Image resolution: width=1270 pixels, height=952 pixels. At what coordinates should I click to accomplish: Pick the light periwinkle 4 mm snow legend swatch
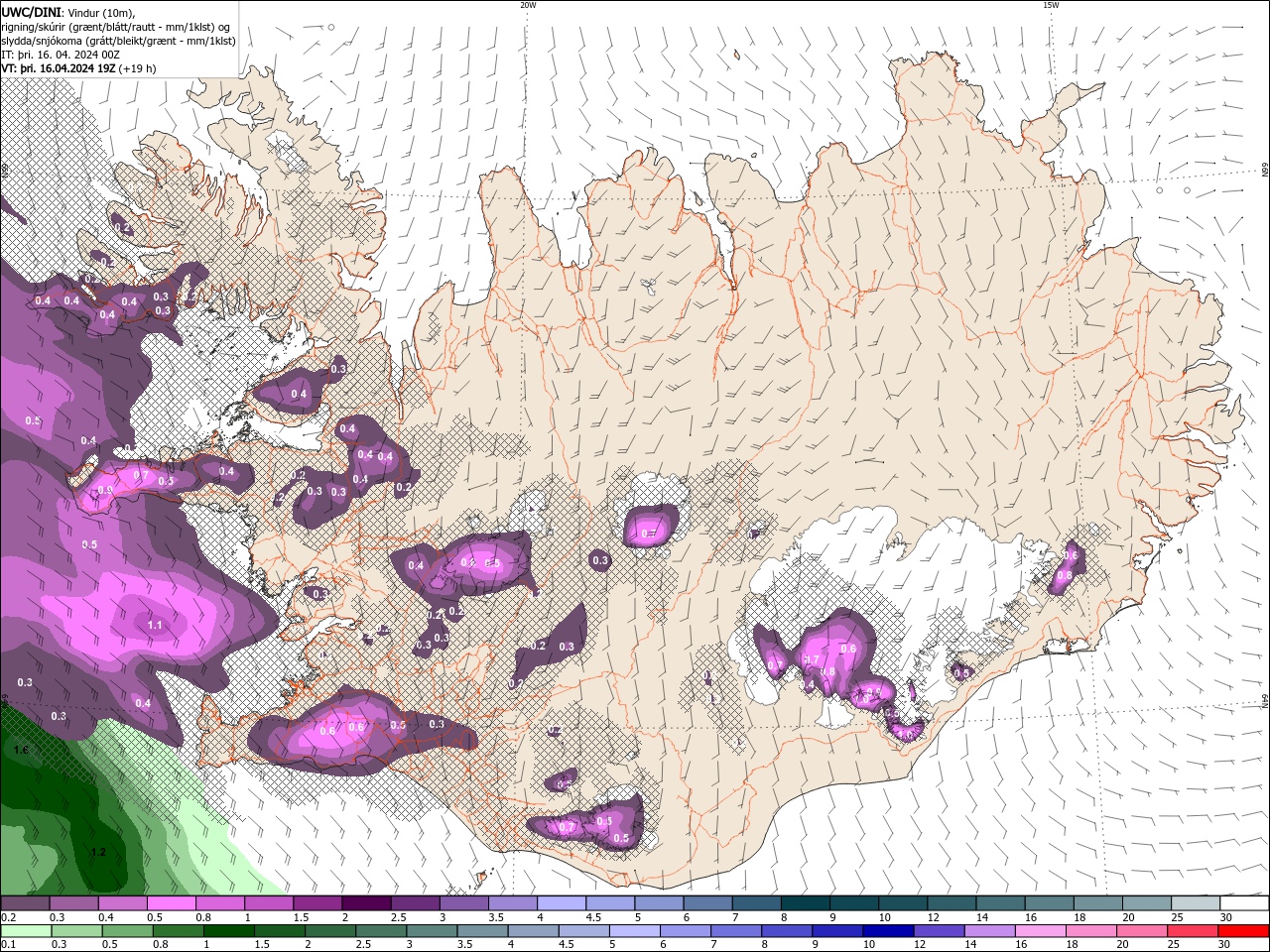[x=562, y=903]
